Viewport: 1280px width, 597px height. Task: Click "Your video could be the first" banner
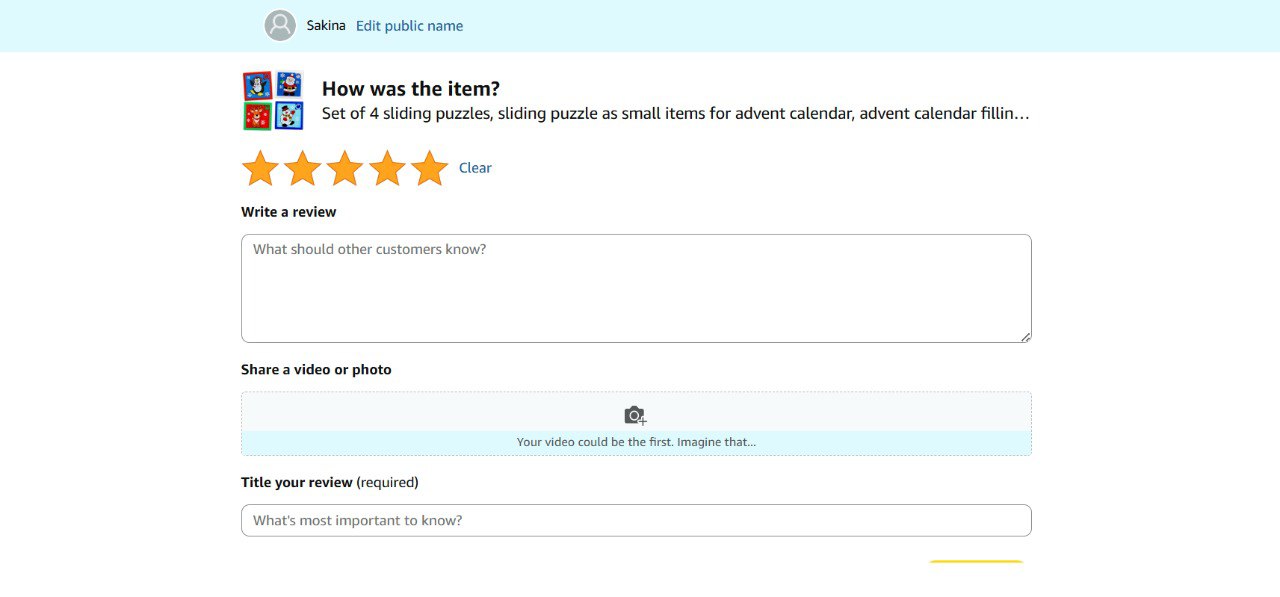tap(636, 442)
